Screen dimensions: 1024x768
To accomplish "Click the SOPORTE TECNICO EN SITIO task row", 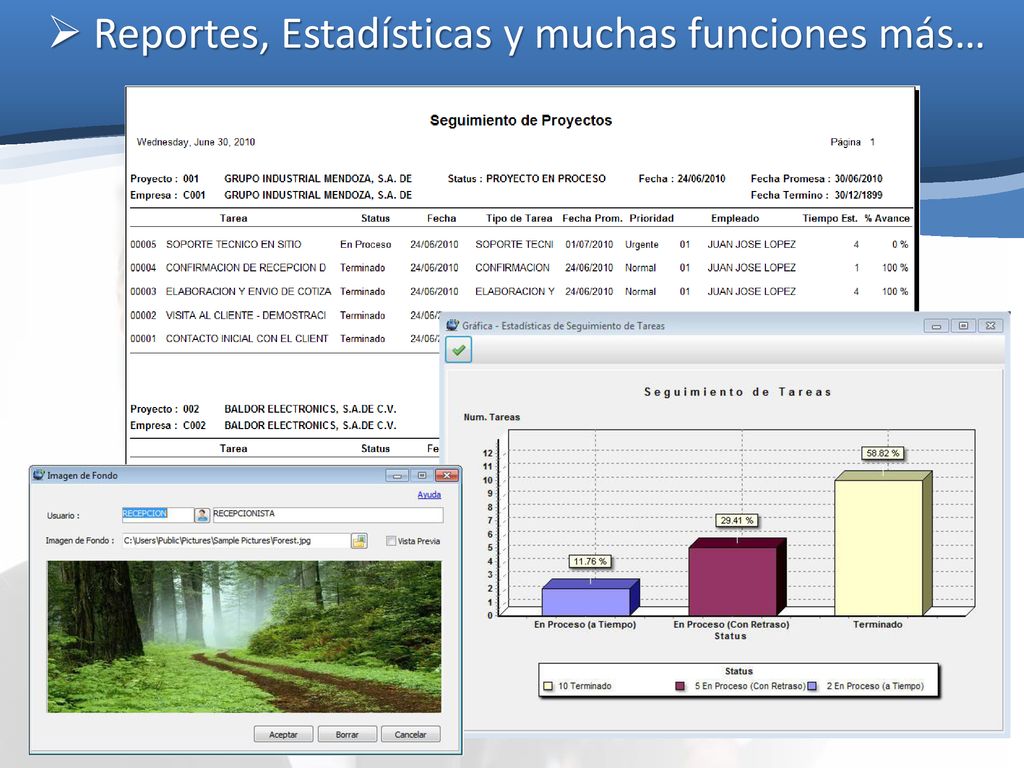I will click(x=519, y=244).
